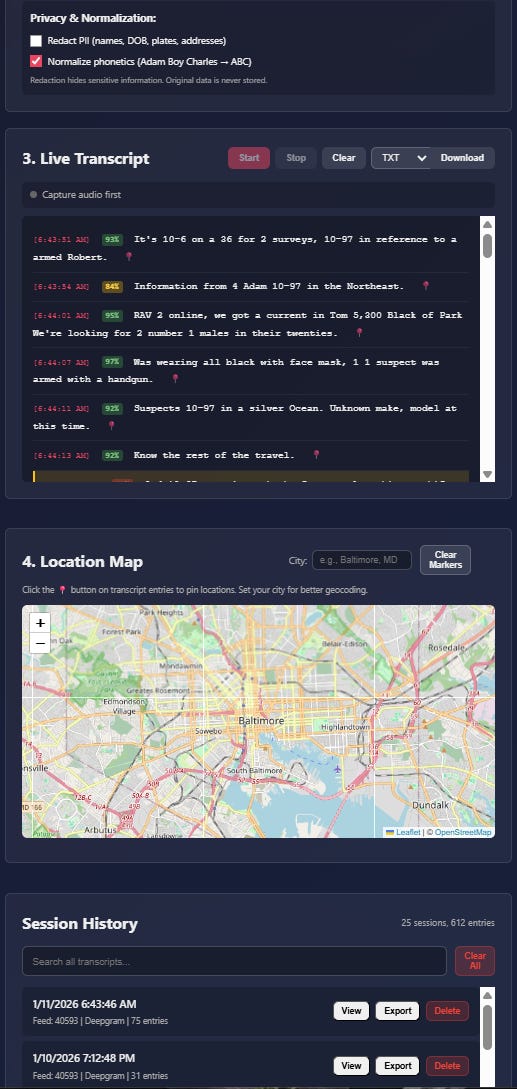
Task: Pin location for 6:43:51 AM transcript entry
Action: point(129,257)
